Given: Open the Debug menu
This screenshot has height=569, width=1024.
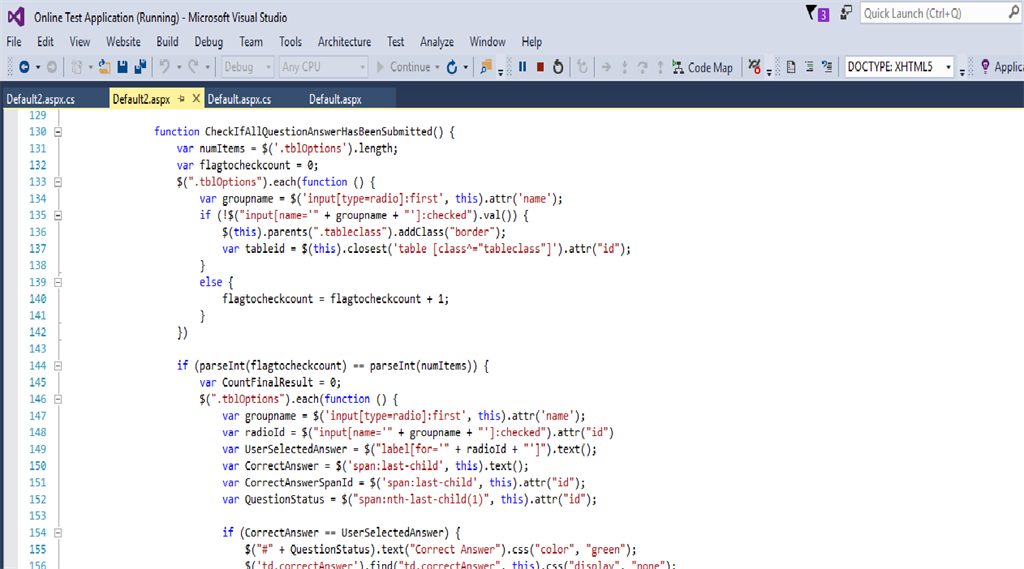Looking at the screenshot, I should click(x=208, y=42).
